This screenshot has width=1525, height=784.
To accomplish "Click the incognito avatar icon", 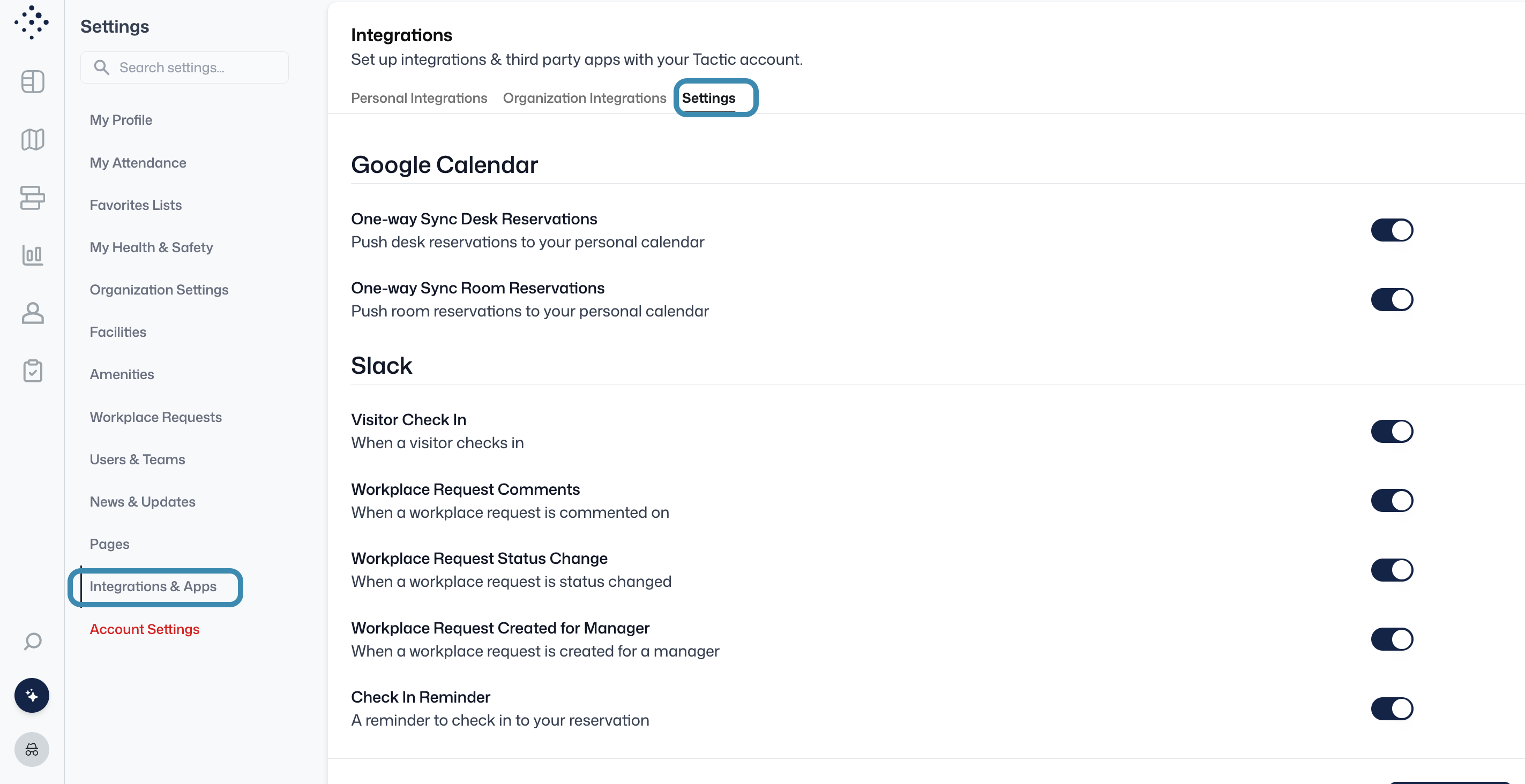I will (32, 750).
